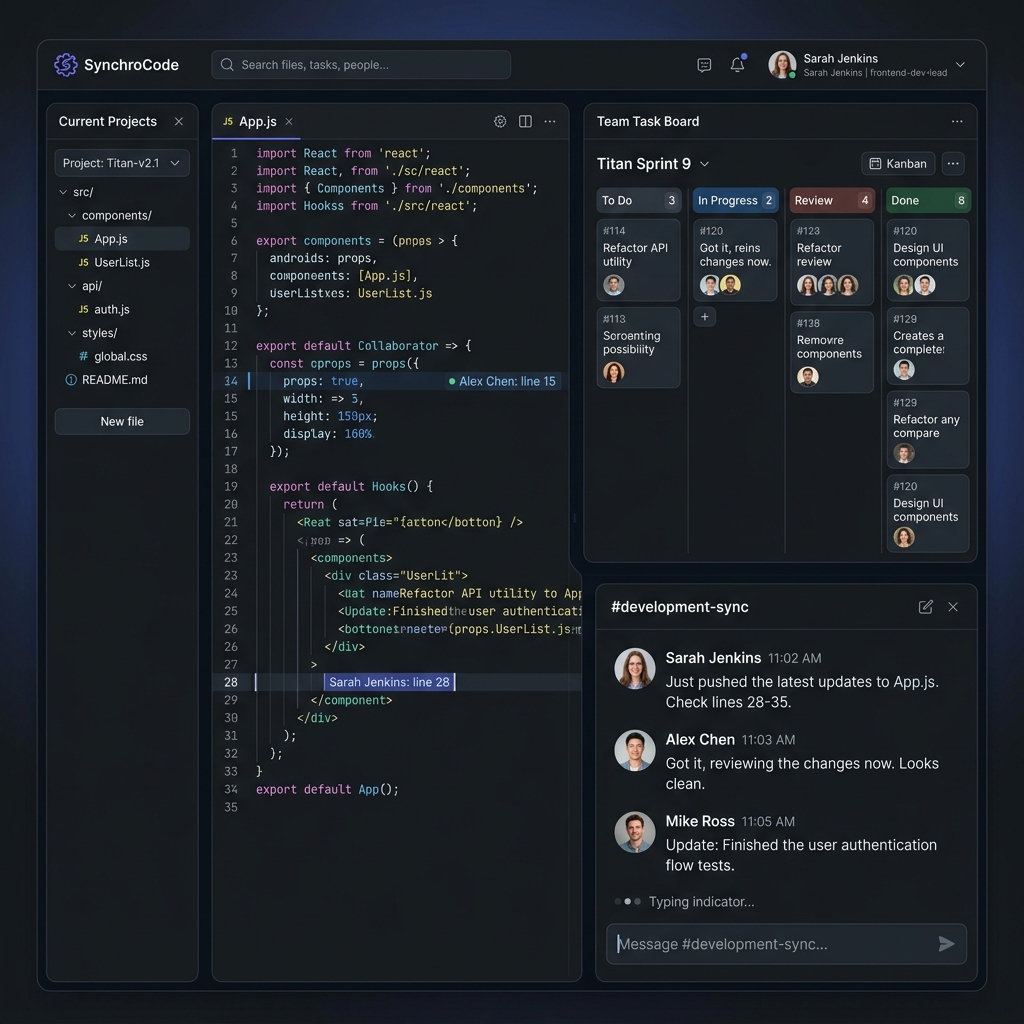The height and width of the screenshot is (1024, 1024).
Task: Open sprint options ellipsis next to Kanban
Action: (953, 164)
